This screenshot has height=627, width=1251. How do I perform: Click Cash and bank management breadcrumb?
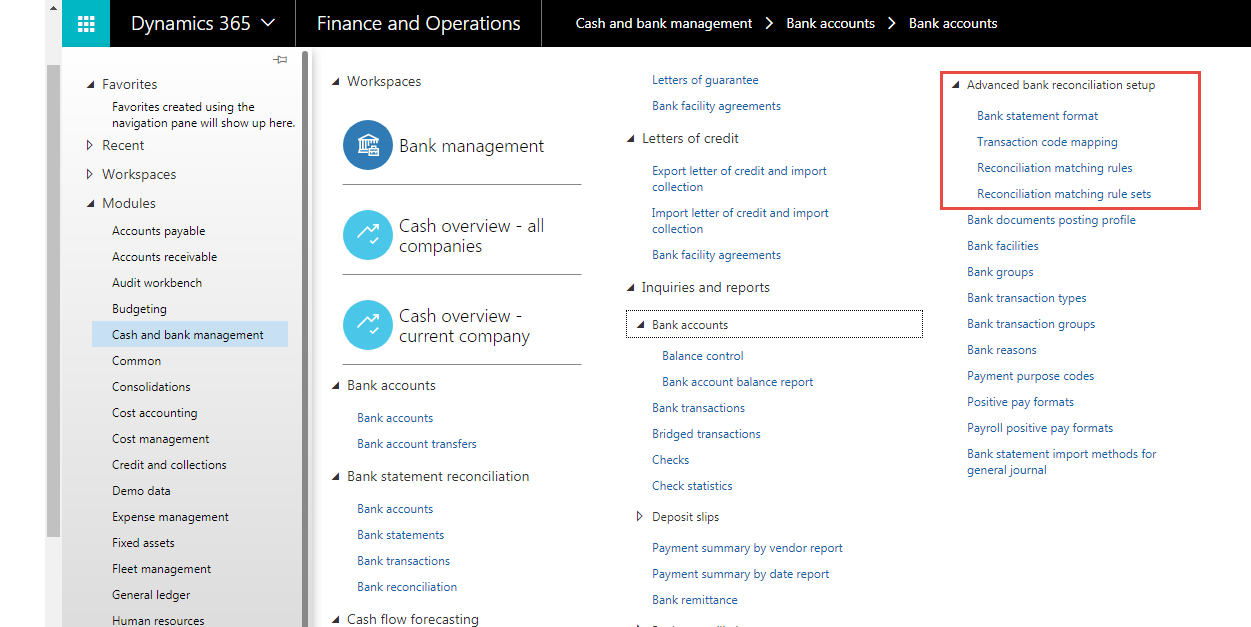(x=663, y=23)
